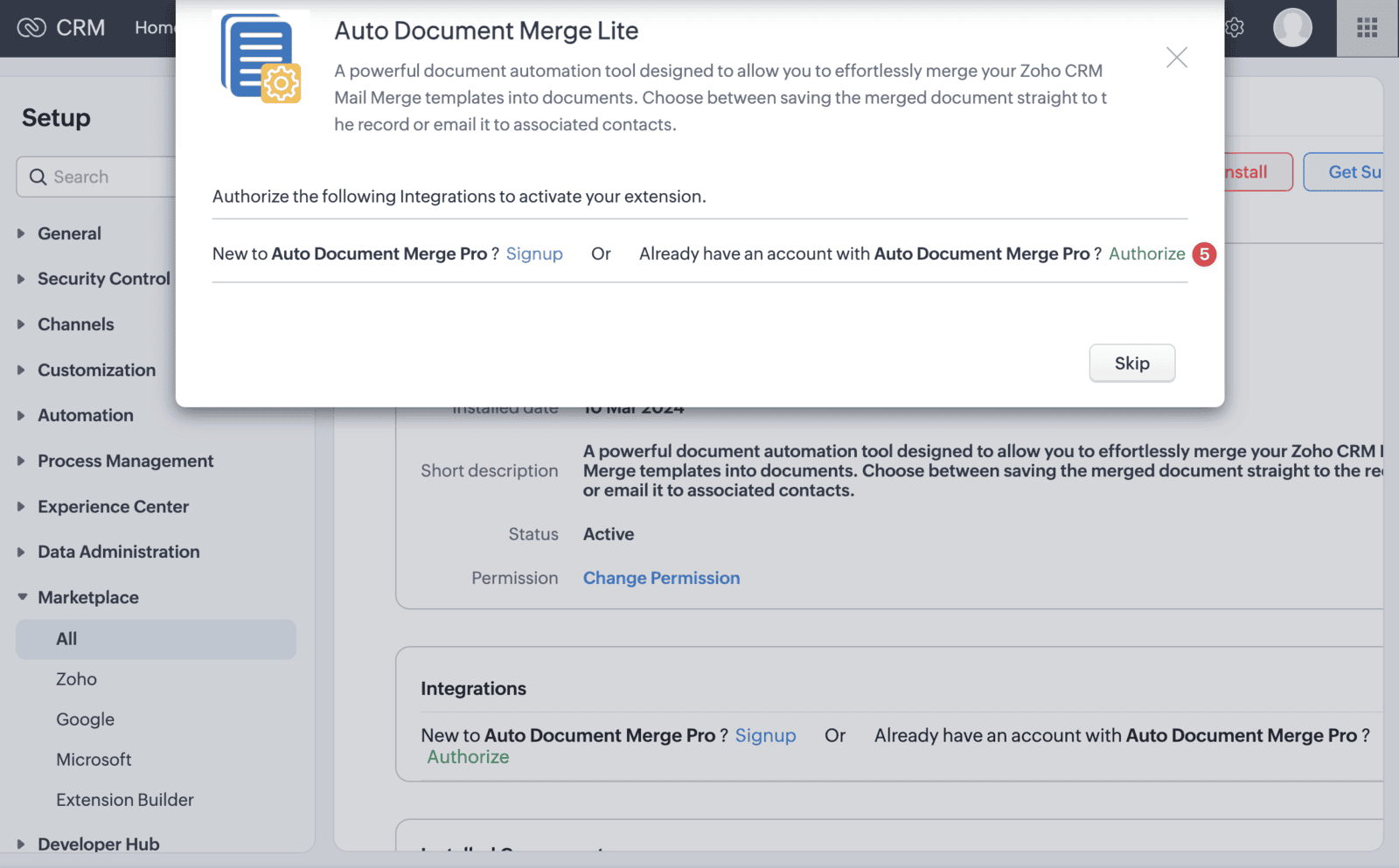Click Signup link in Integrations section
1399x868 pixels.
pyautogui.click(x=765, y=735)
